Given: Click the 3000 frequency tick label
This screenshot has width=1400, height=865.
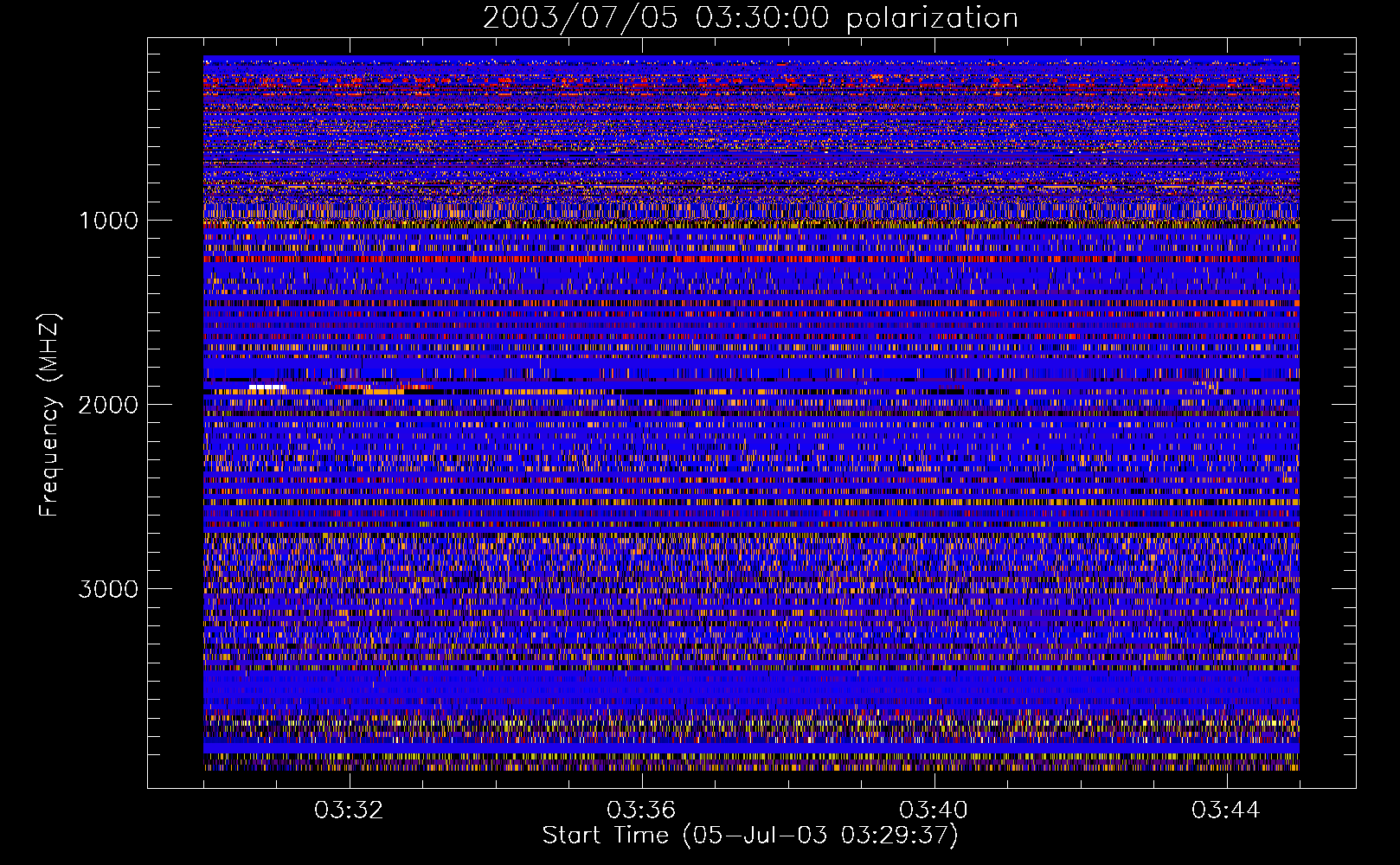Looking at the screenshot, I should point(108,589).
